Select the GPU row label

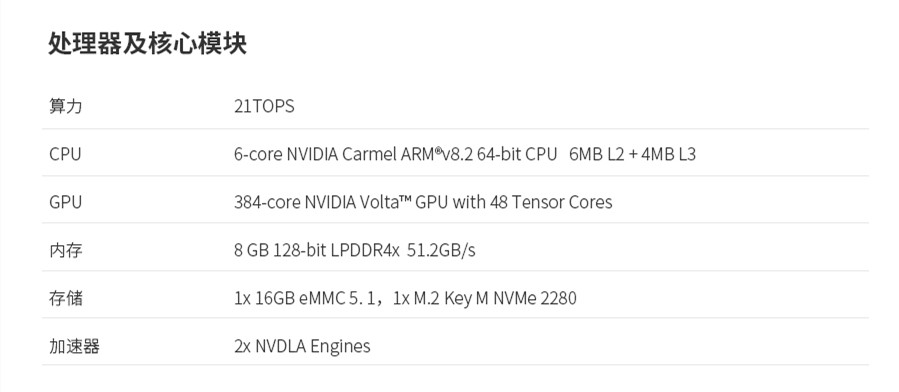(x=65, y=202)
